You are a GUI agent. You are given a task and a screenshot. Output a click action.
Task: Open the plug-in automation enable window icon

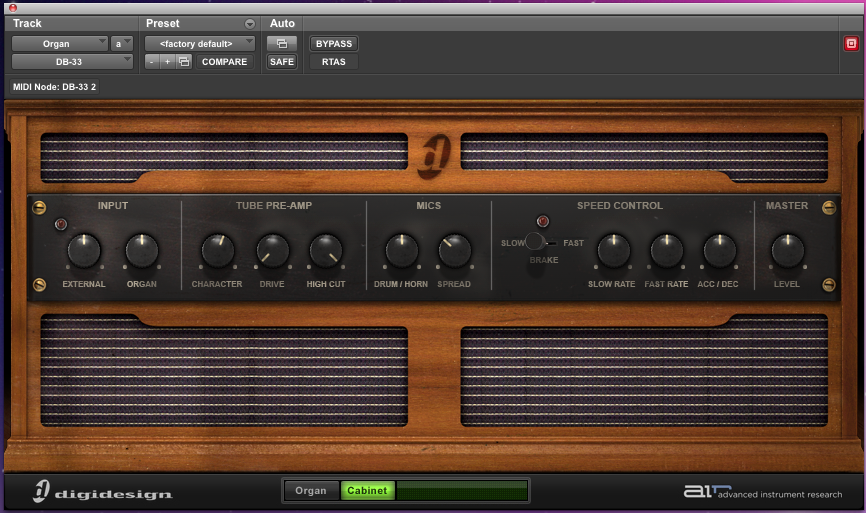point(282,44)
